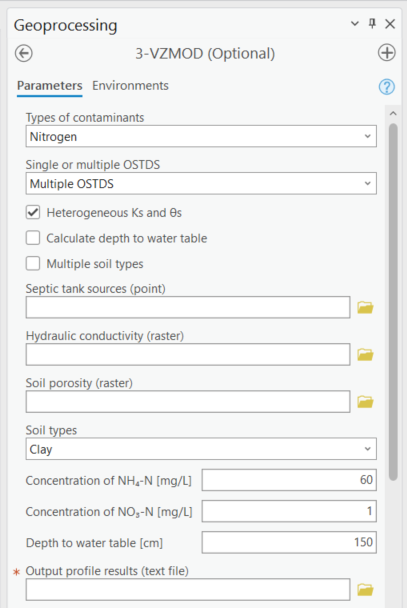
Task: Open Types of contaminants dropdown
Action: click(201, 136)
